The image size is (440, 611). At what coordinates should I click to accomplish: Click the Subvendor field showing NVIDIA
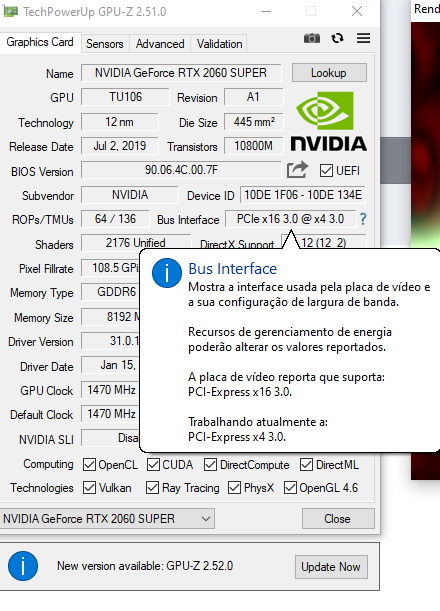(x=129, y=195)
